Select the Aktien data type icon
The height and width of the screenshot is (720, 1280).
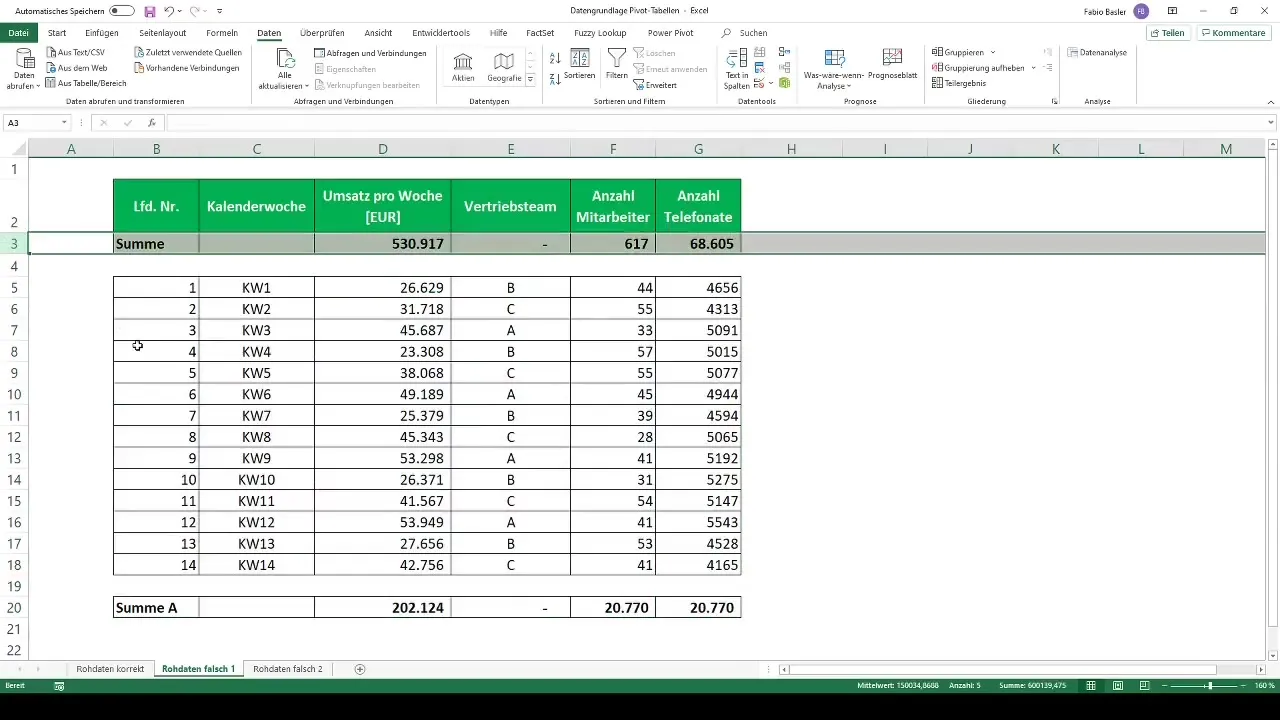pos(463,67)
